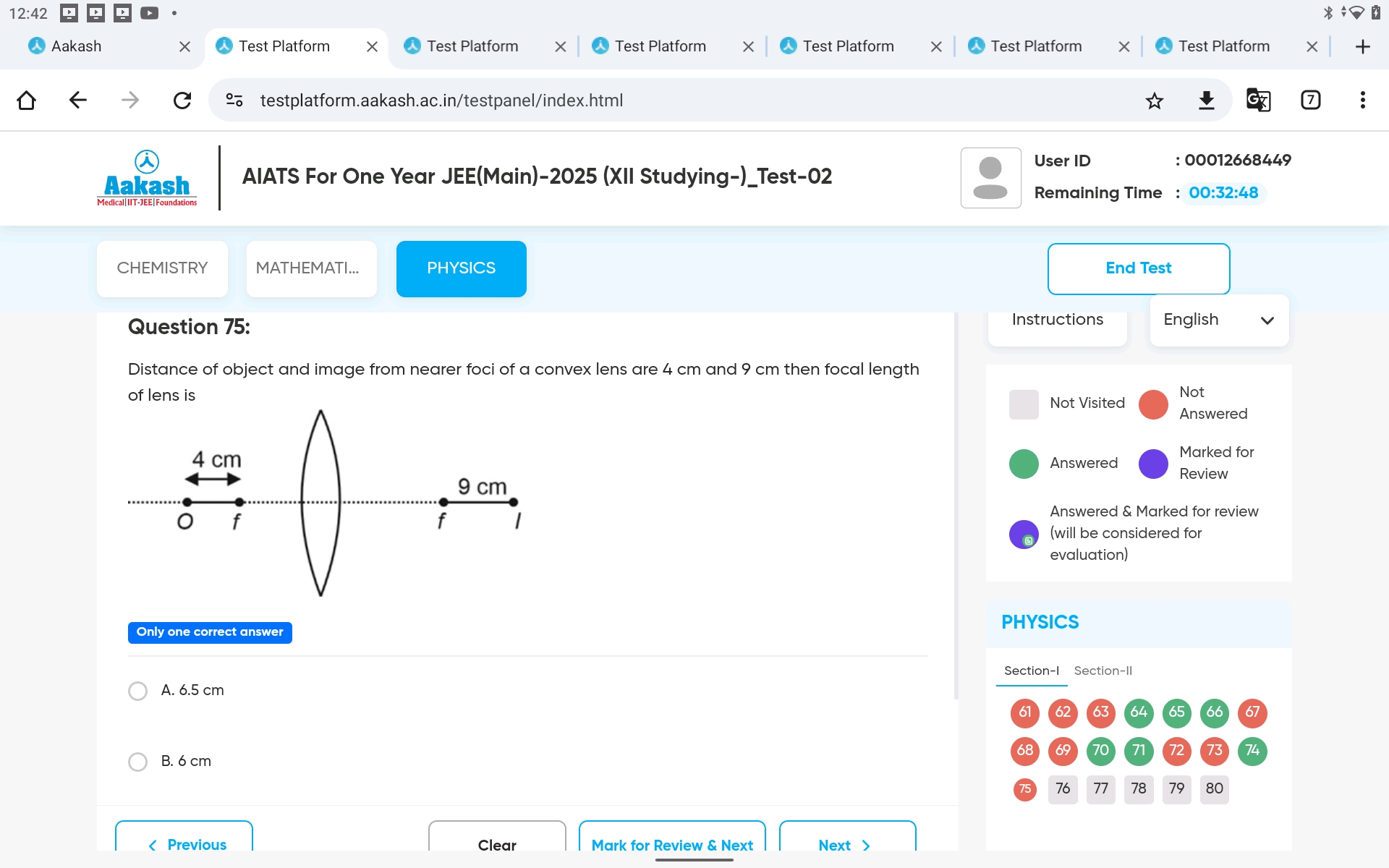Click the User ID number 00012668449
1389x868 pixels.
point(1238,161)
